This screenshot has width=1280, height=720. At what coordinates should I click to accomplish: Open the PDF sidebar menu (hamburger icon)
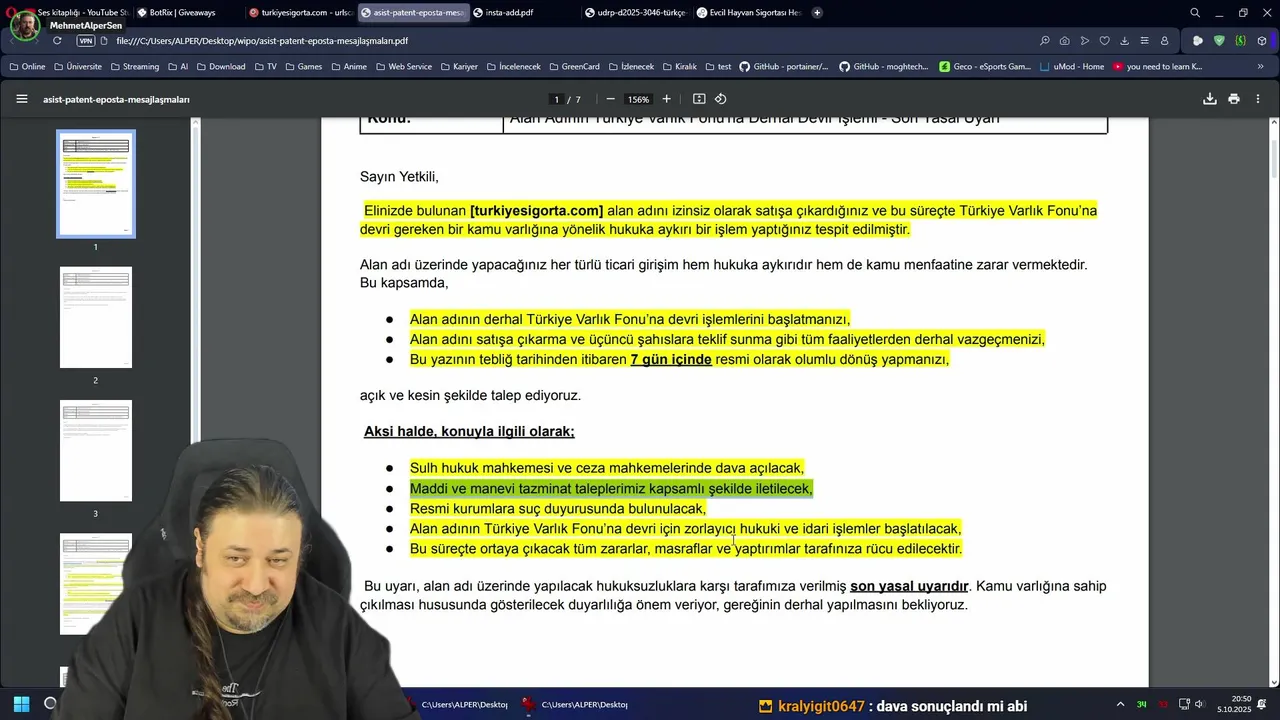21,99
